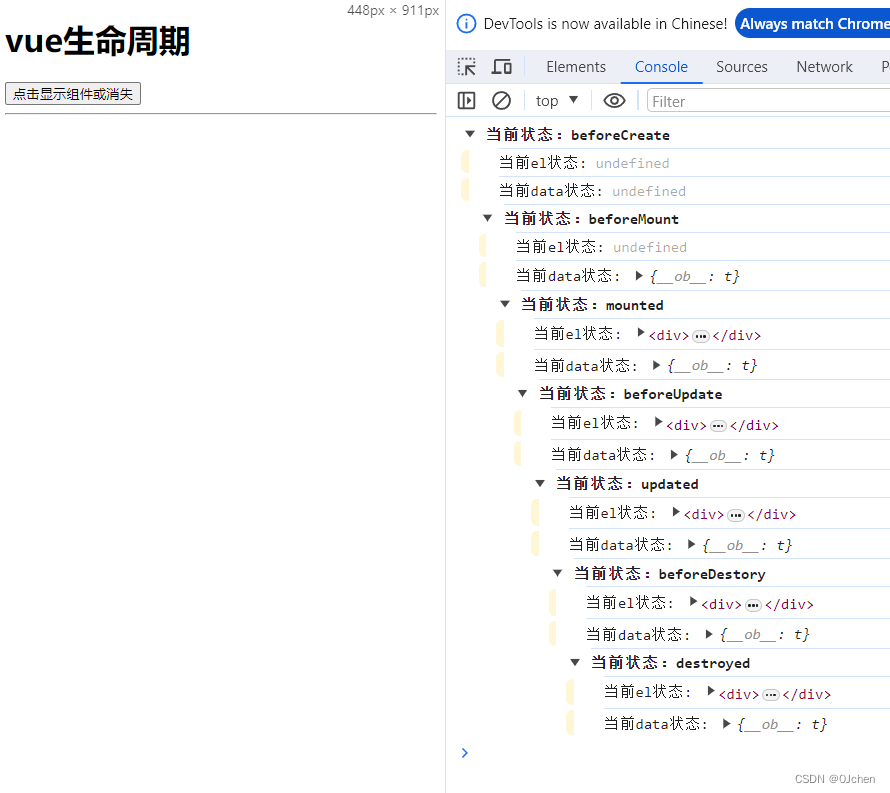
Task: Collapse the beforeDestory log group
Action: (x=557, y=573)
